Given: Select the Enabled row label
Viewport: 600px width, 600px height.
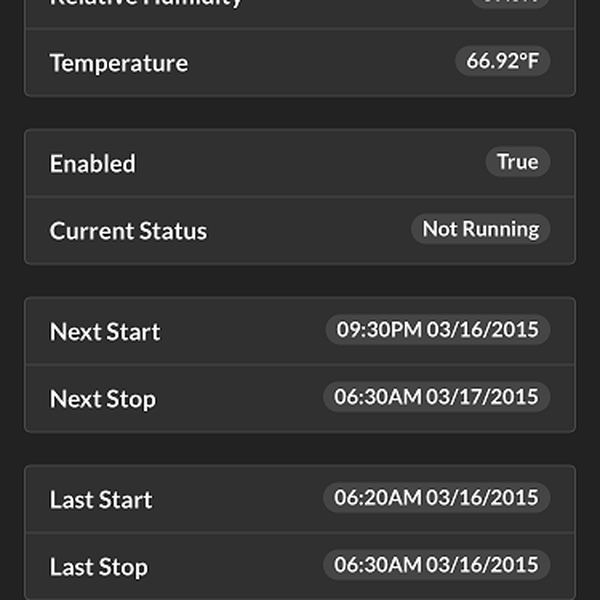Looking at the screenshot, I should 92,164.
